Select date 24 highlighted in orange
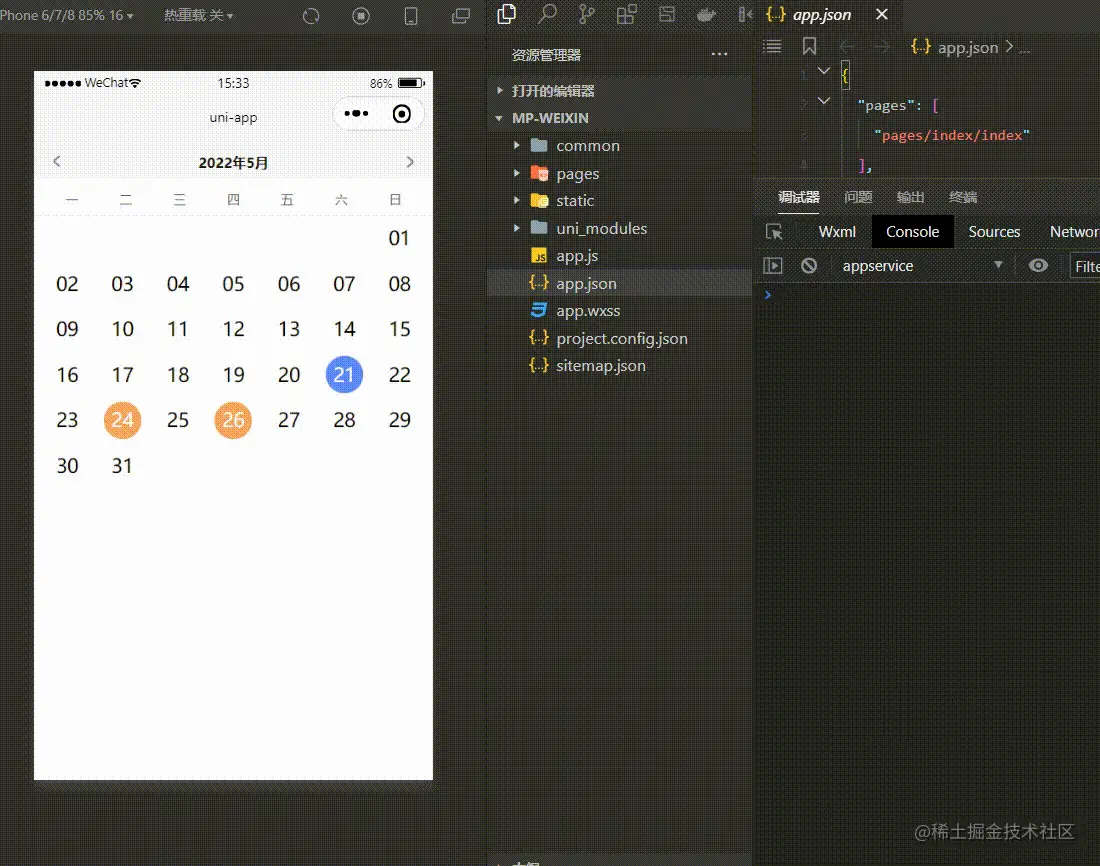The height and width of the screenshot is (866, 1100). pyautogui.click(x=122, y=420)
